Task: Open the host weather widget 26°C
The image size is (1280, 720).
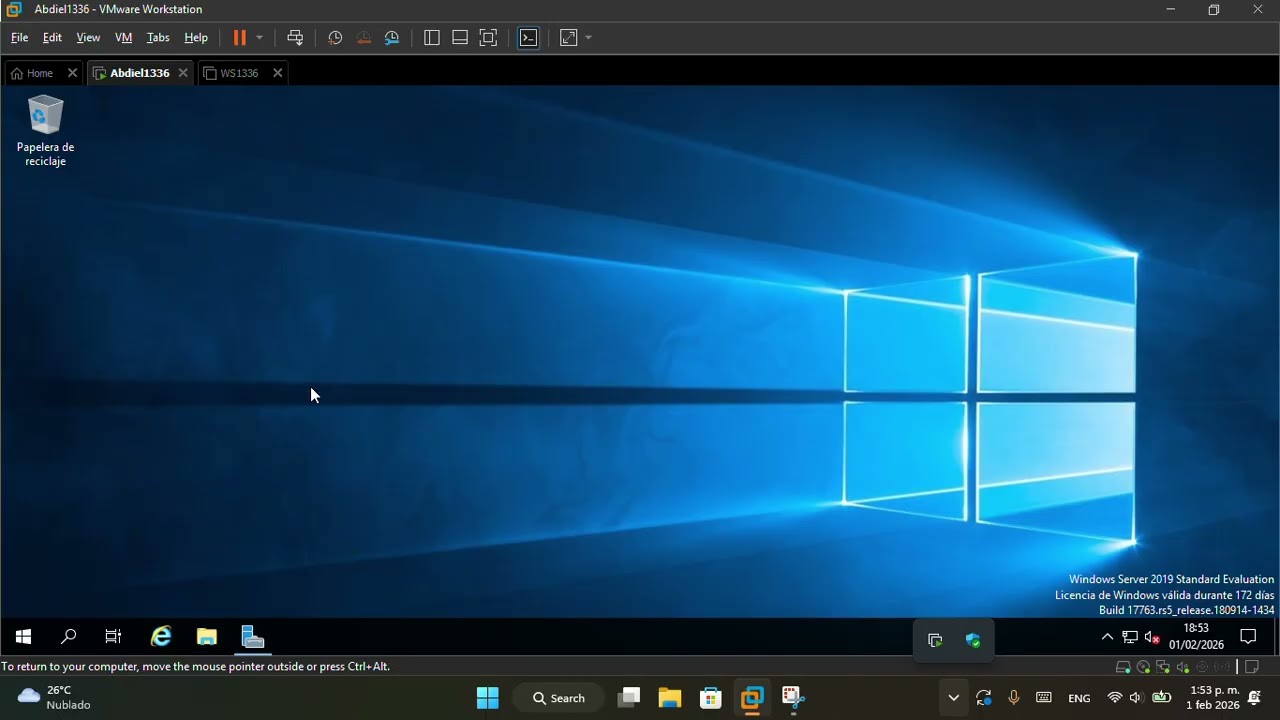Action: (x=55, y=698)
